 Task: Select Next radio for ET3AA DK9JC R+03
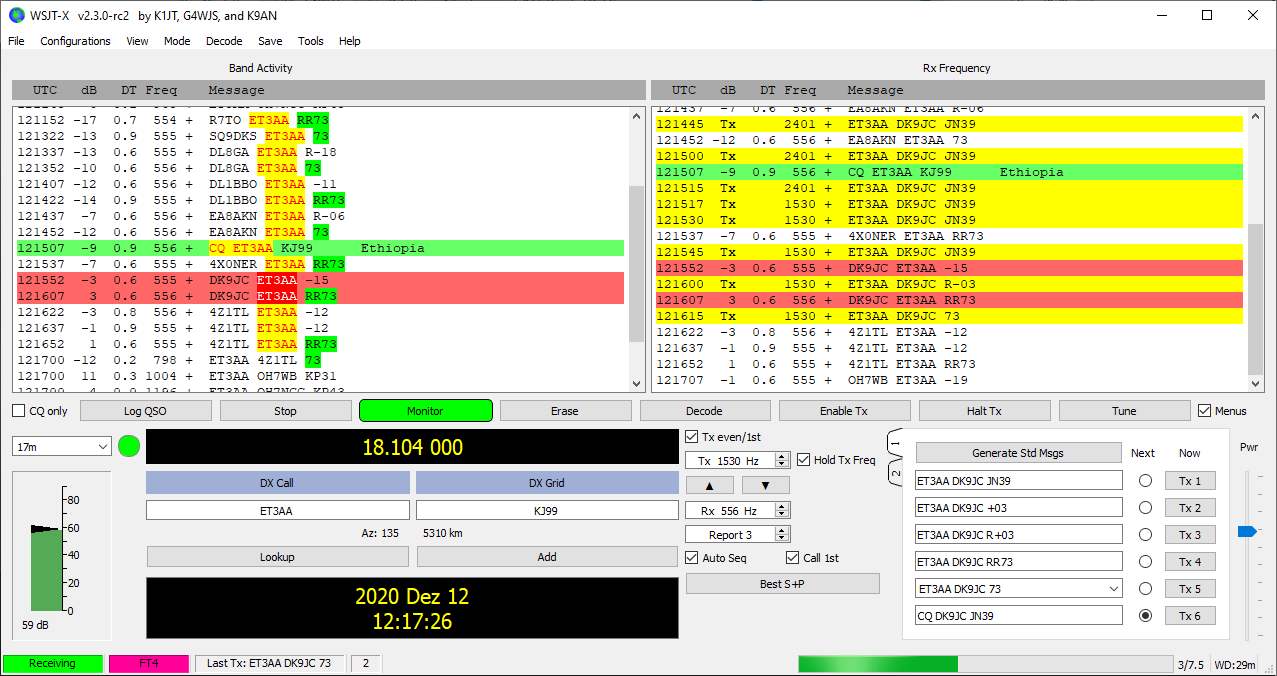tap(1145, 535)
